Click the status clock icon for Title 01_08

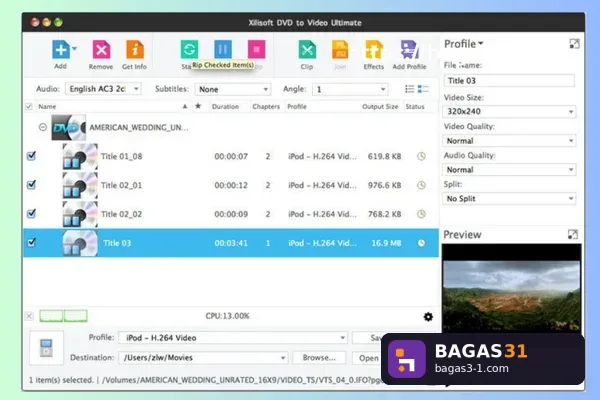tap(421, 156)
